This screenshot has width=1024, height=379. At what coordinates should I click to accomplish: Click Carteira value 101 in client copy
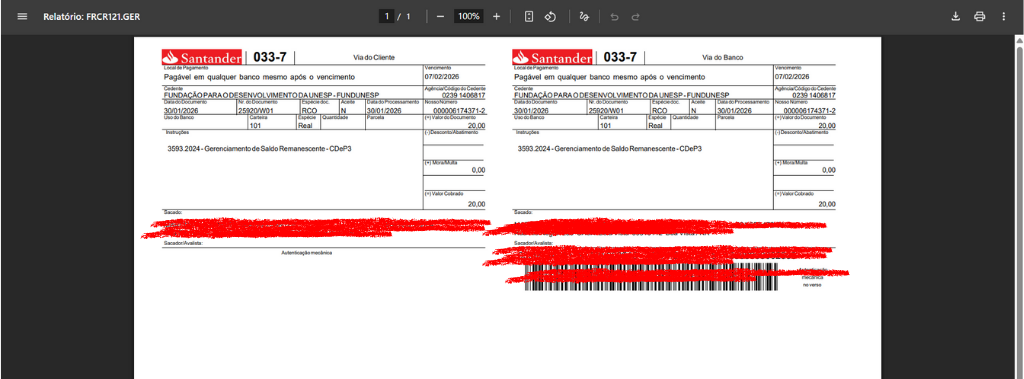[x=255, y=125]
